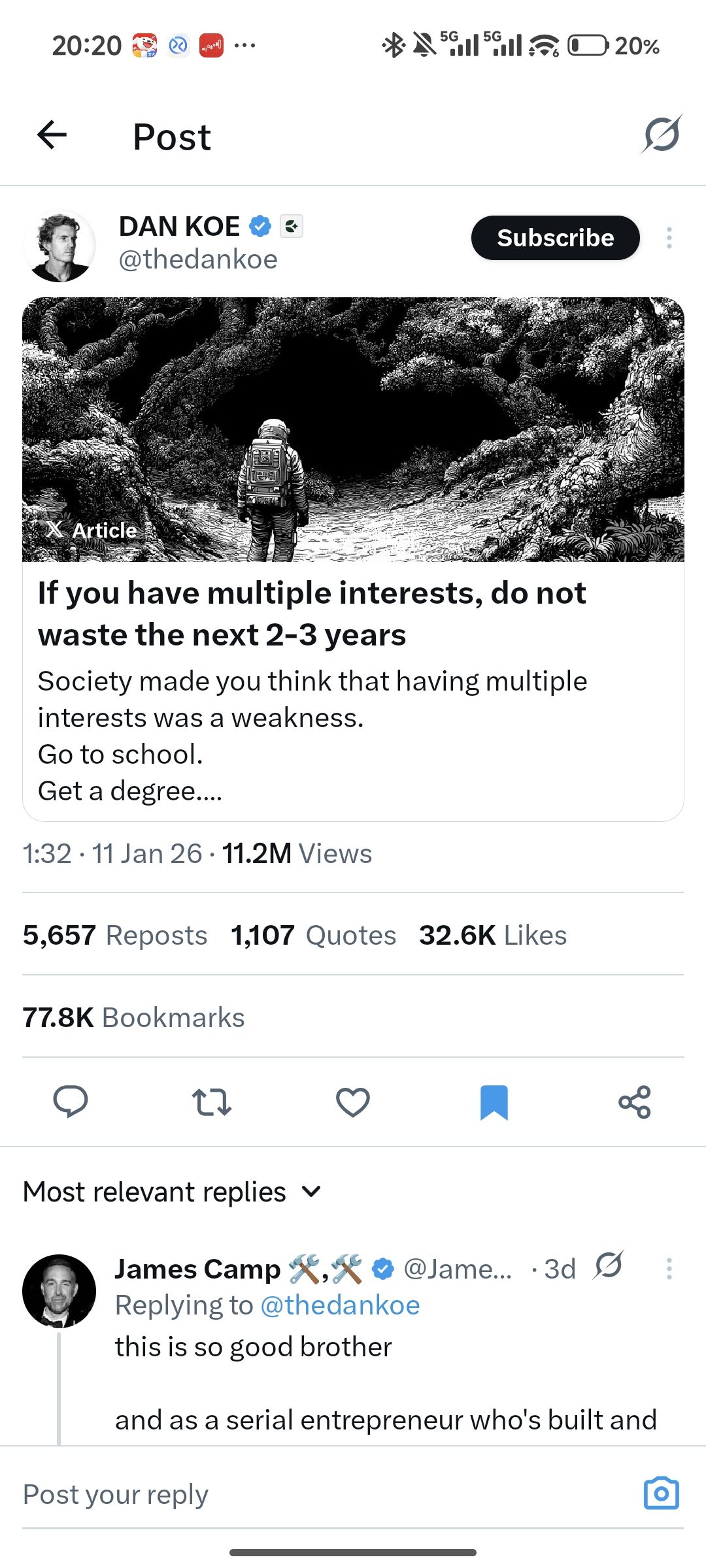Tap the share icon
Screen dimensions: 706x1568
pos(635,1102)
